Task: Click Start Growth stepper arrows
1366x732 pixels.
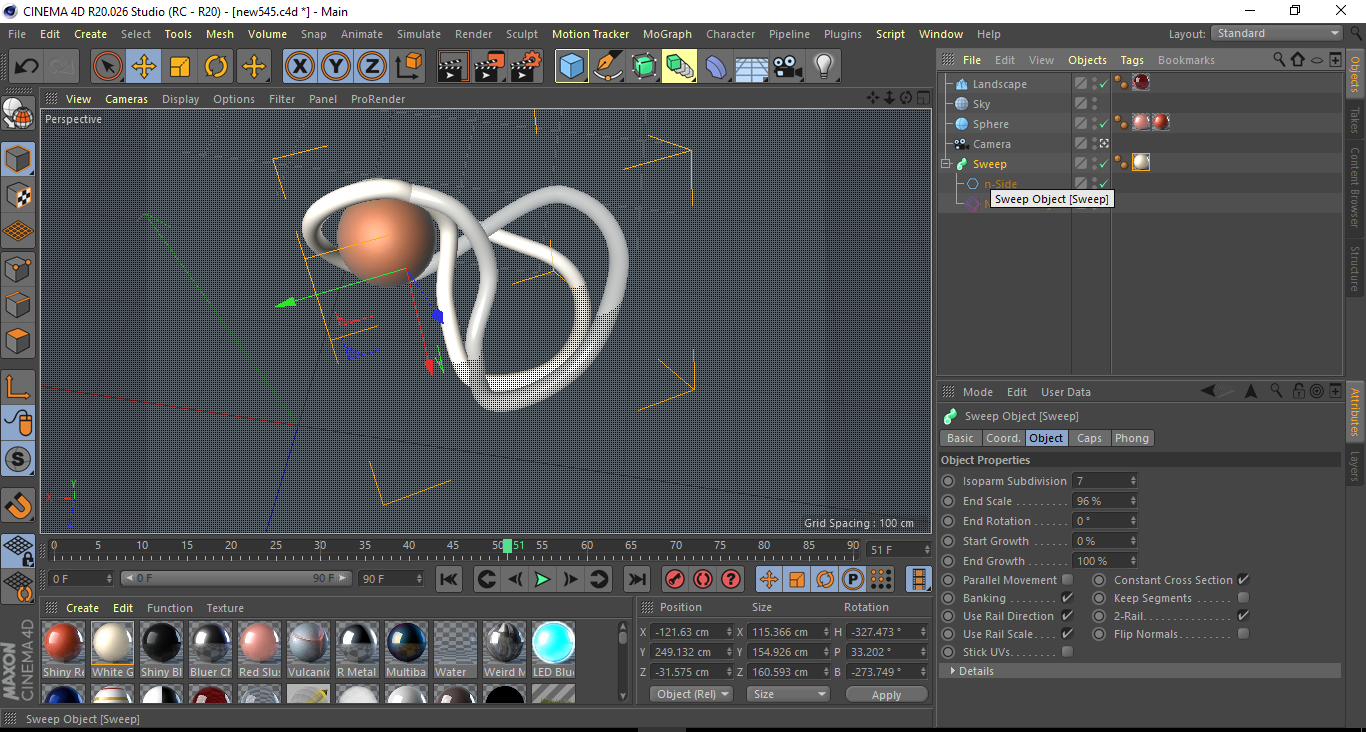Action: coord(1133,541)
